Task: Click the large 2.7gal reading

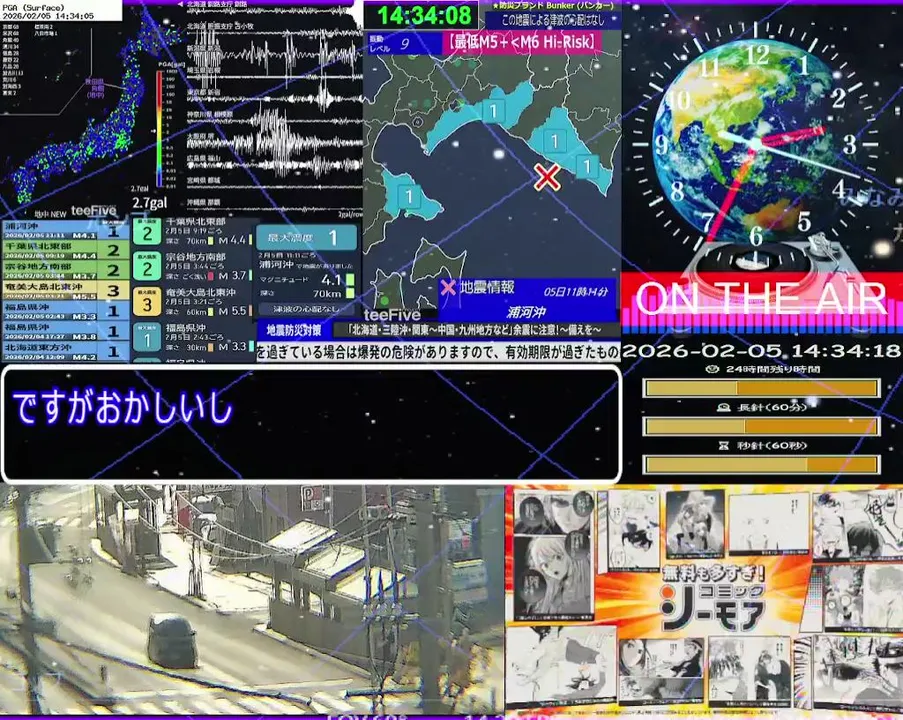Action: tap(150, 203)
